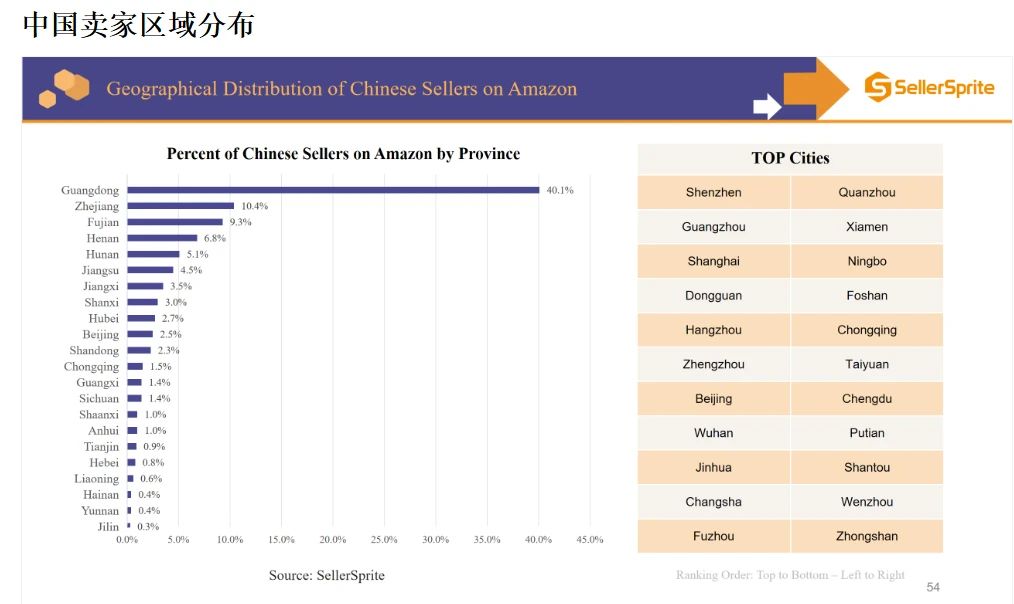The height and width of the screenshot is (604, 1014).
Task: Select the Zhongshan table cell
Action: (x=867, y=536)
